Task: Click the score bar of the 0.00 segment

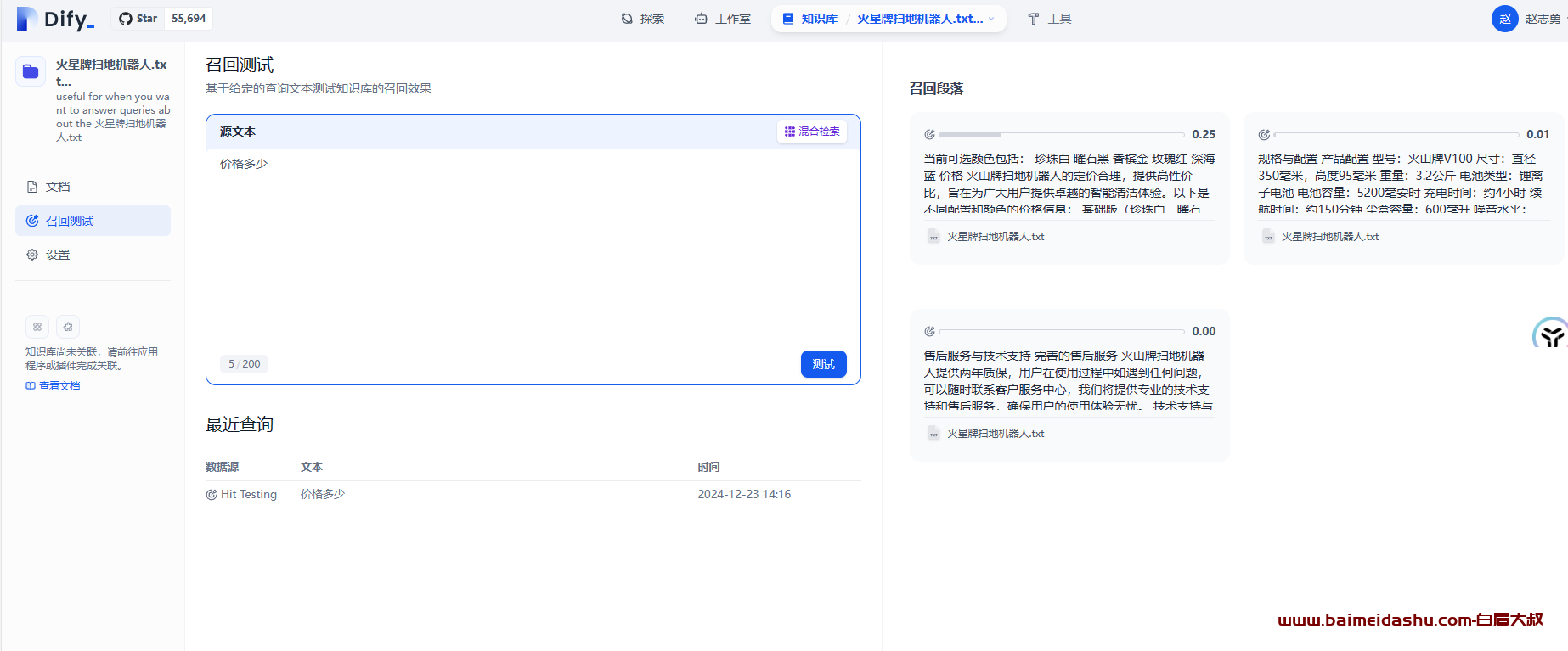Action: click(x=1062, y=332)
